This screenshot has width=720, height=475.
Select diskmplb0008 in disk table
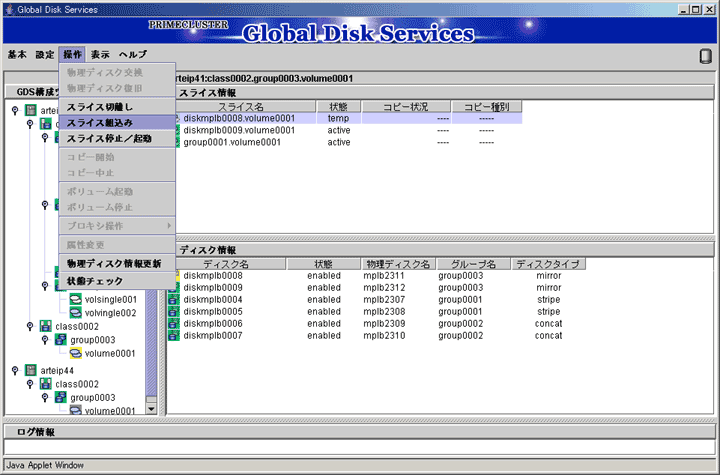[213, 276]
